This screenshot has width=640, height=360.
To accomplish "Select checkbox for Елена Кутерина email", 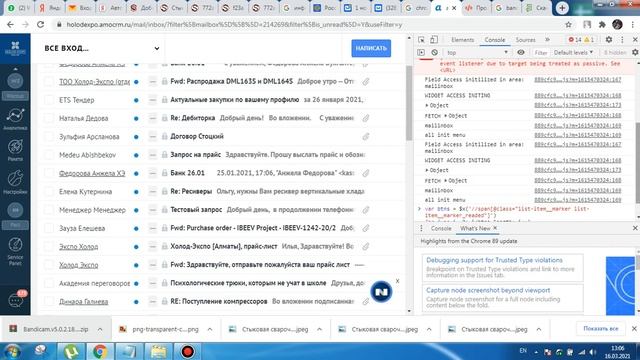I will click(49, 191).
